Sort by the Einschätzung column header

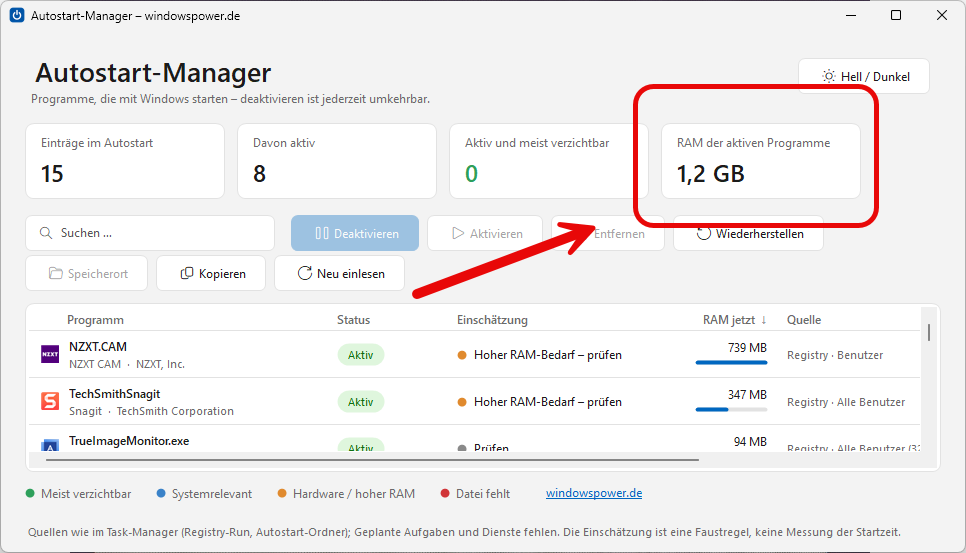(492, 320)
